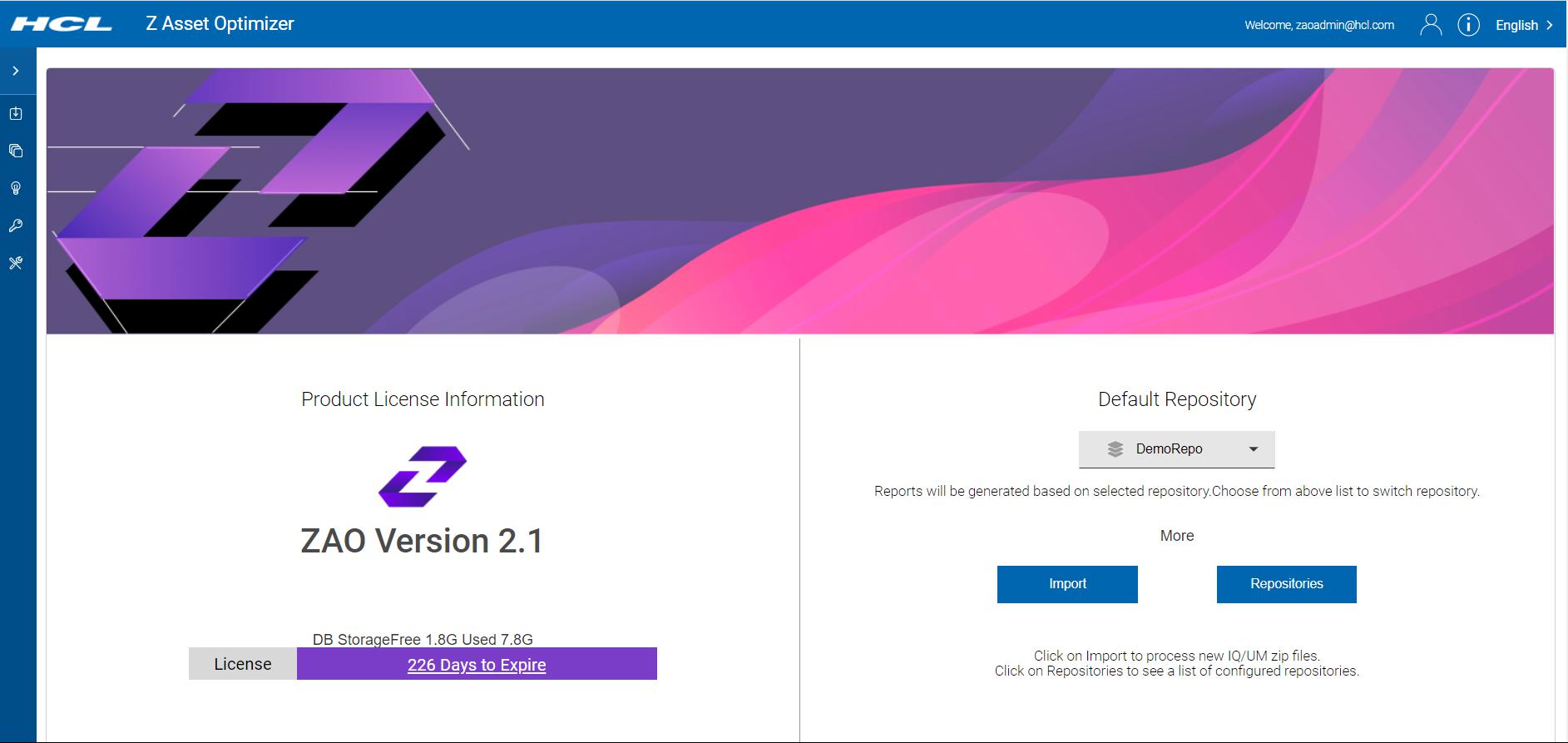Click the ZAO Version 2.1 text
Screen dimensions: 1568x743
pos(423,541)
